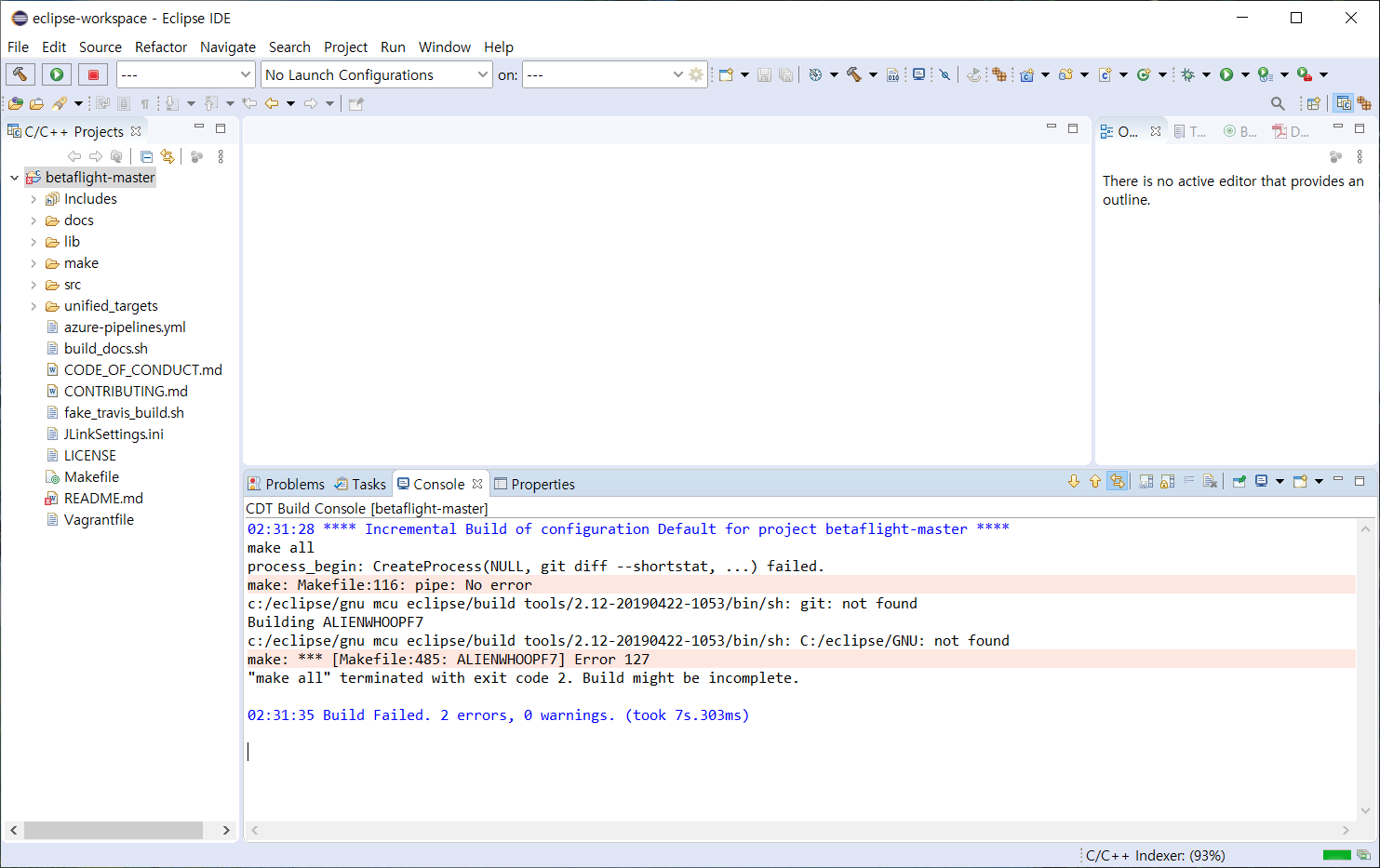Screen dimensions: 1380x868
Task: Select README.md in project tree
Action: tap(103, 499)
